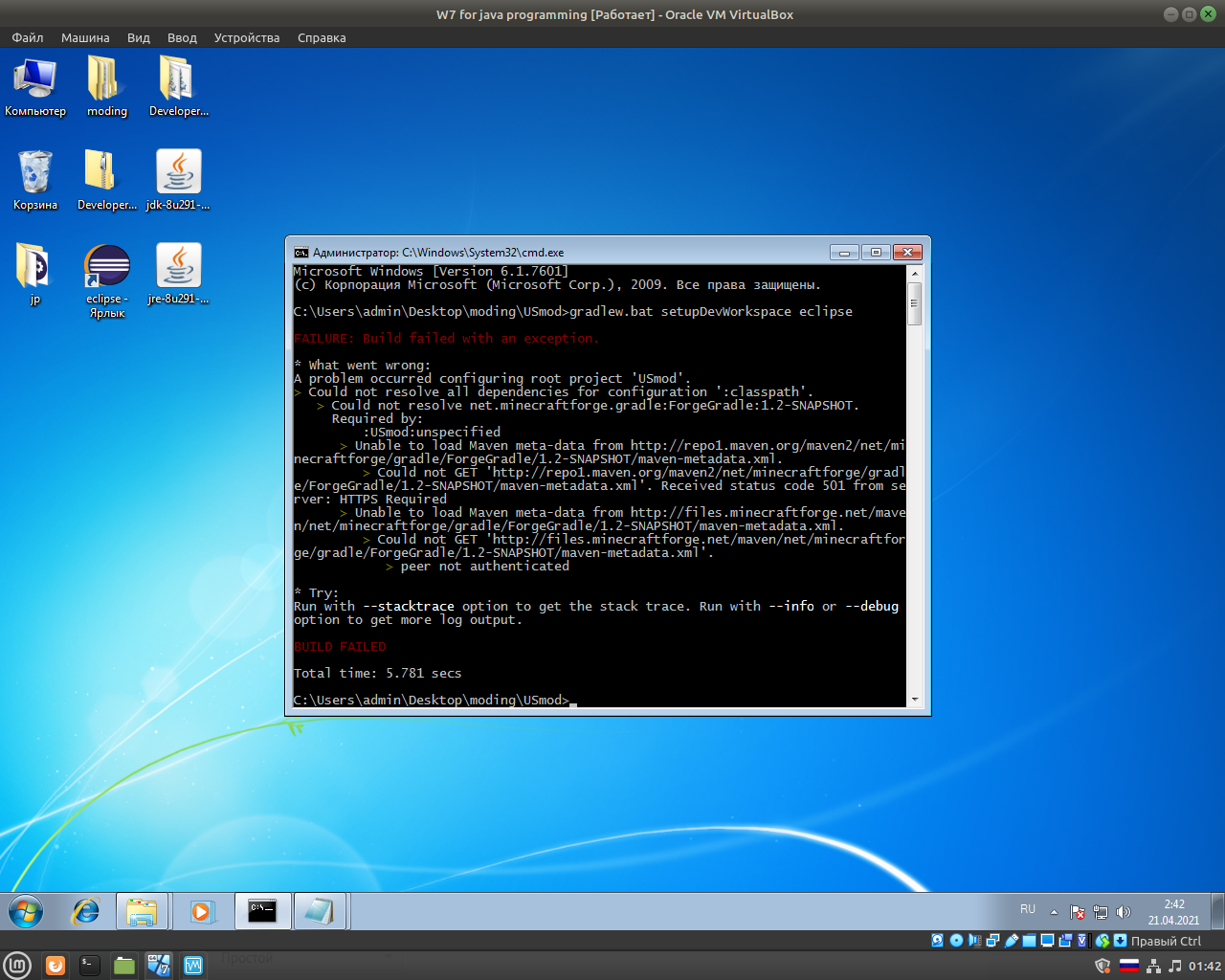Click VirtualBox display indicator
The image size is (1225, 980).
[1047, 941]
